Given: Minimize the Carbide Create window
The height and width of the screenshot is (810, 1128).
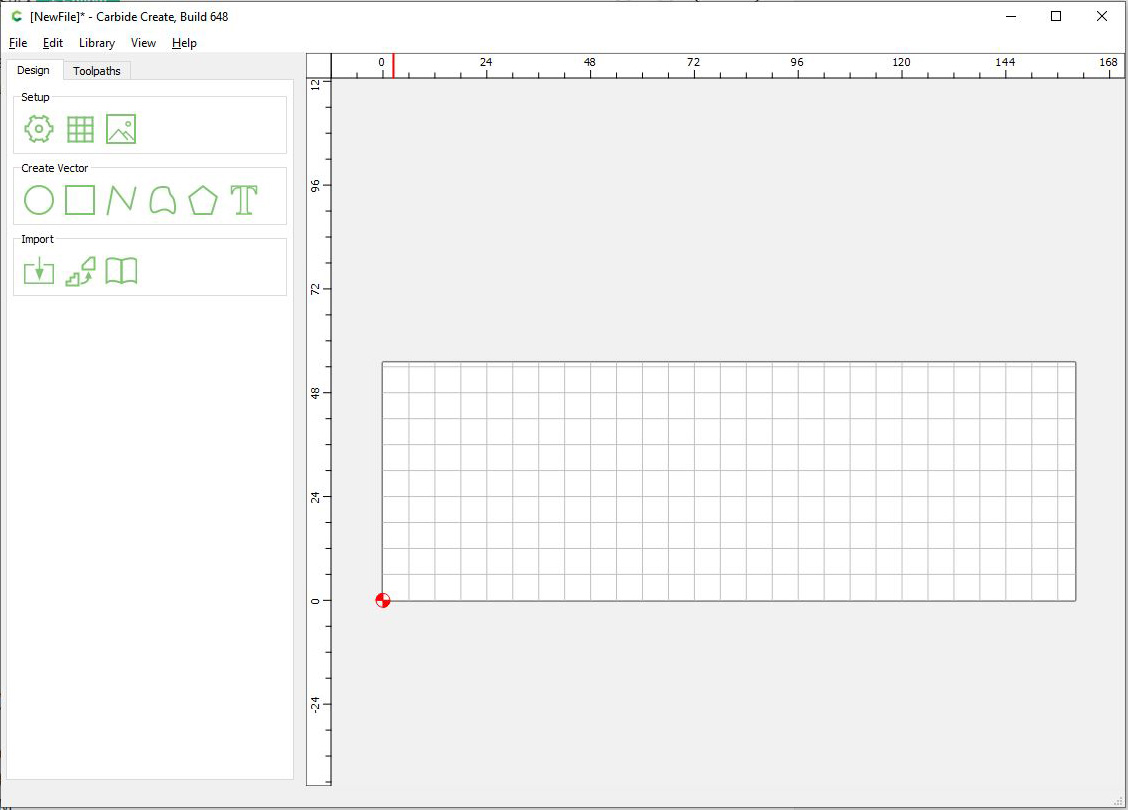Looking at the screenshot, I should 1011,16.
